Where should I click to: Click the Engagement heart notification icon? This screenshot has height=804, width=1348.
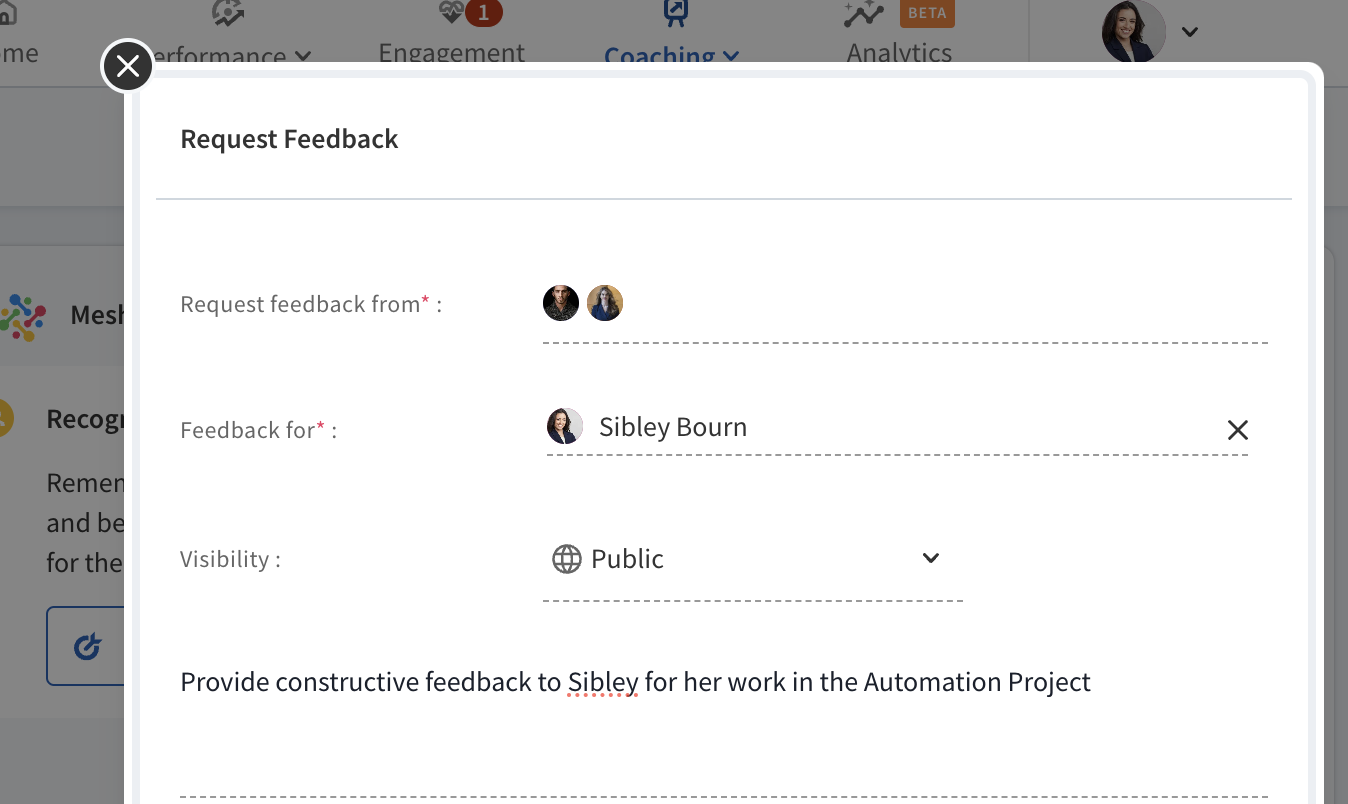453,13
